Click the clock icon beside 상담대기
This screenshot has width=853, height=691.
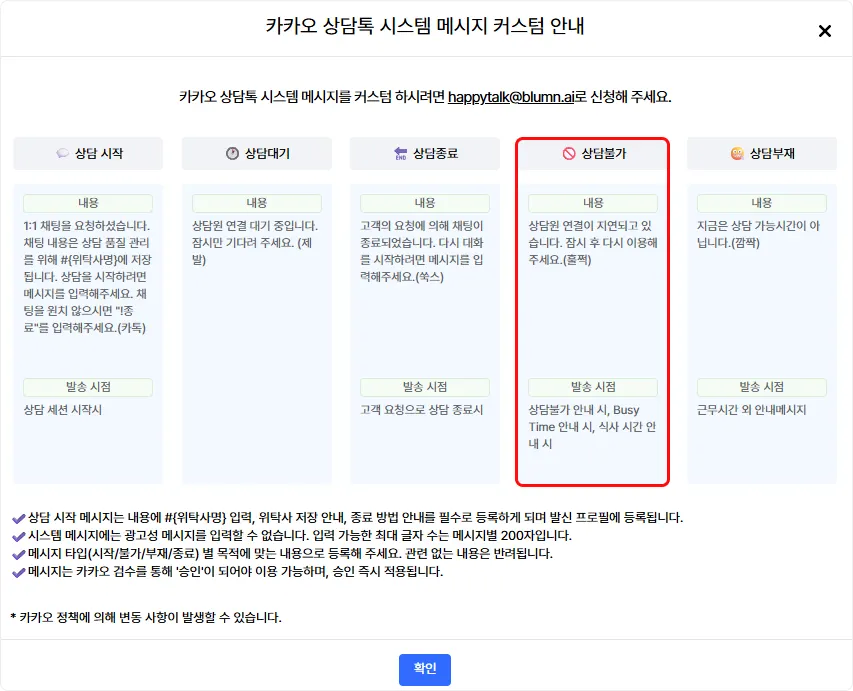(x=232, y=153)
